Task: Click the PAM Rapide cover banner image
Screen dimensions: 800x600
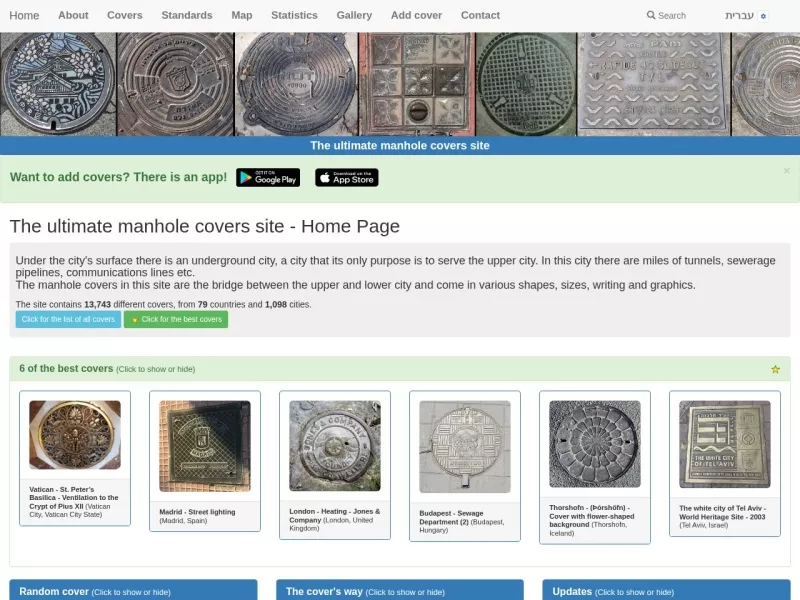Action: (x=654, y=84)
